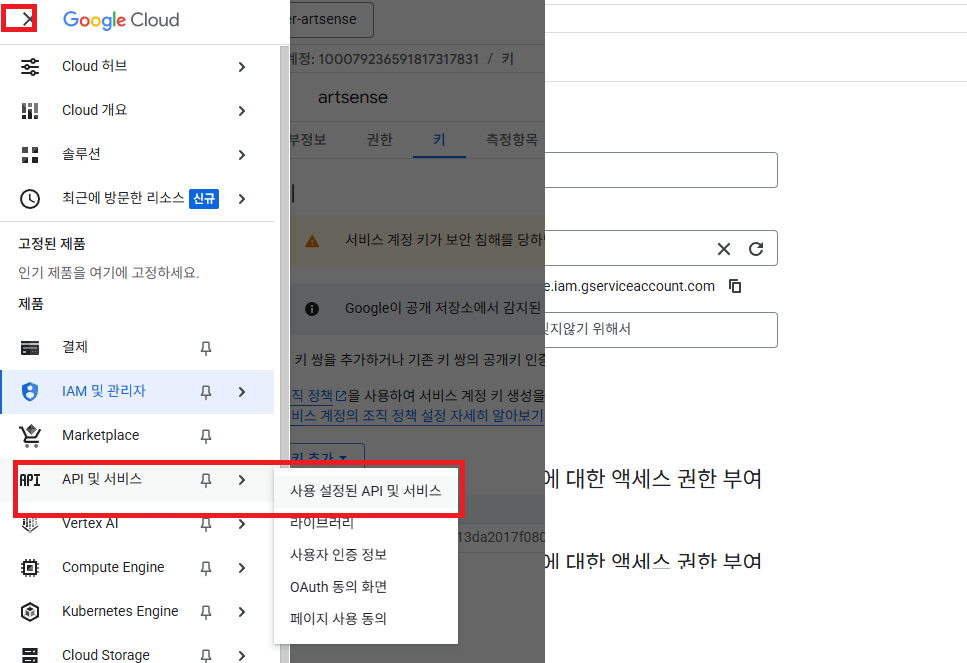Pin Kubernetes Engine to fixed products
967x663 pixels.
point(206,612)
